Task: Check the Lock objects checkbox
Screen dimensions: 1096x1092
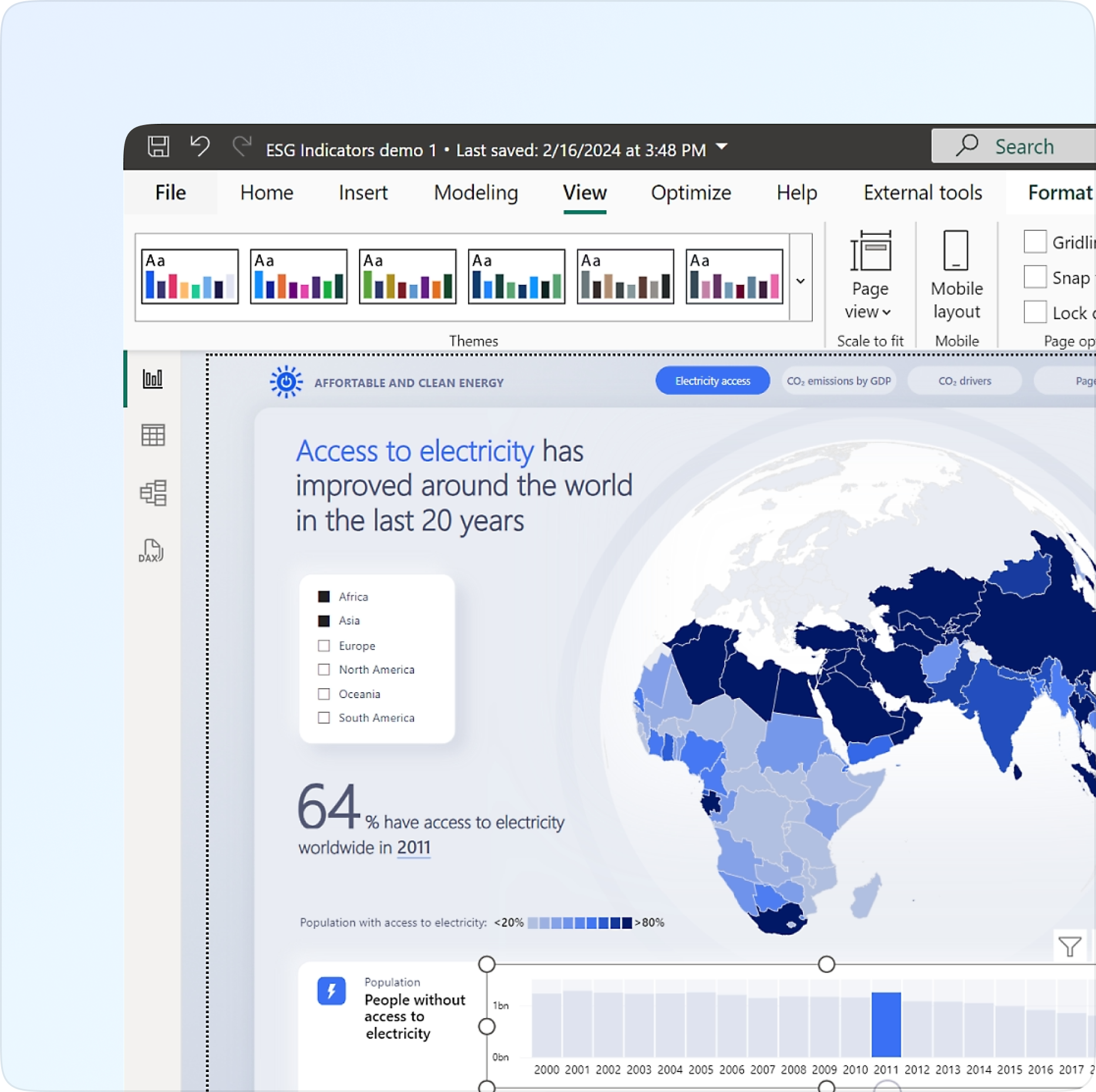Action: pos(1035,312)
